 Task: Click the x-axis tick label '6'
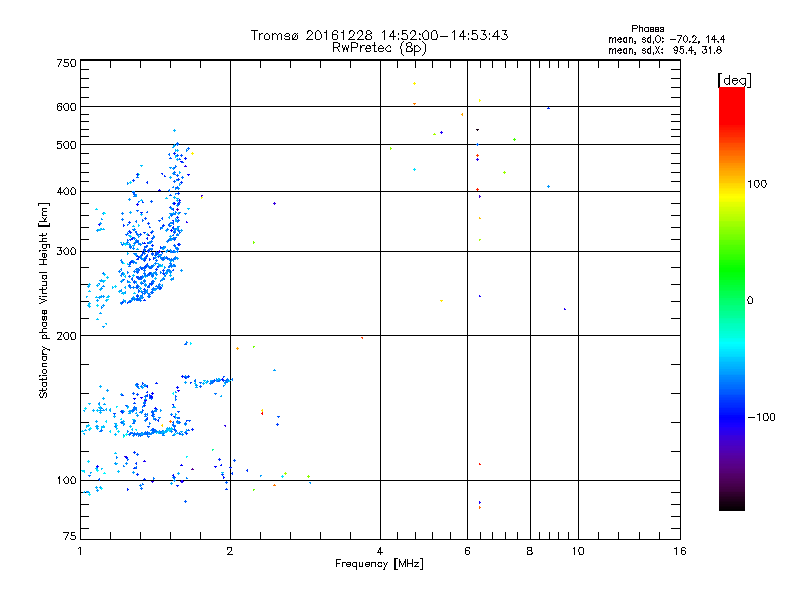coord(467,551)
